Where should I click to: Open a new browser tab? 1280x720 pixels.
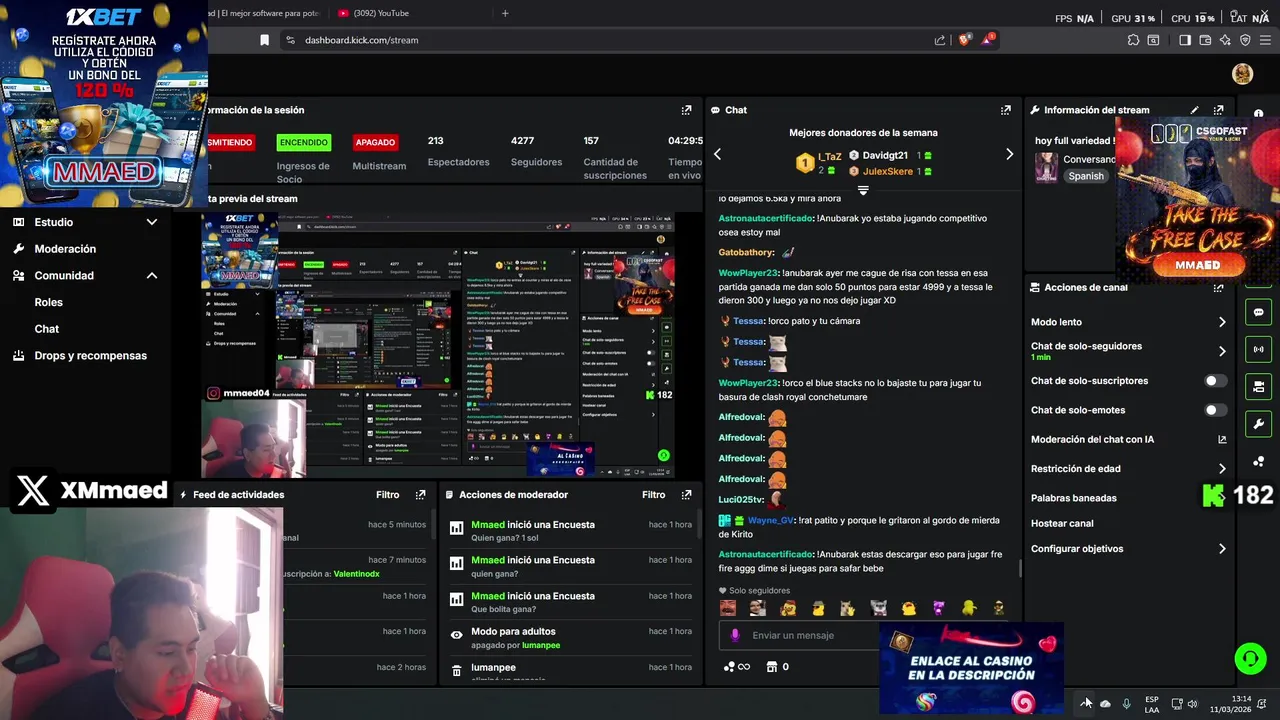click(505, 13)
